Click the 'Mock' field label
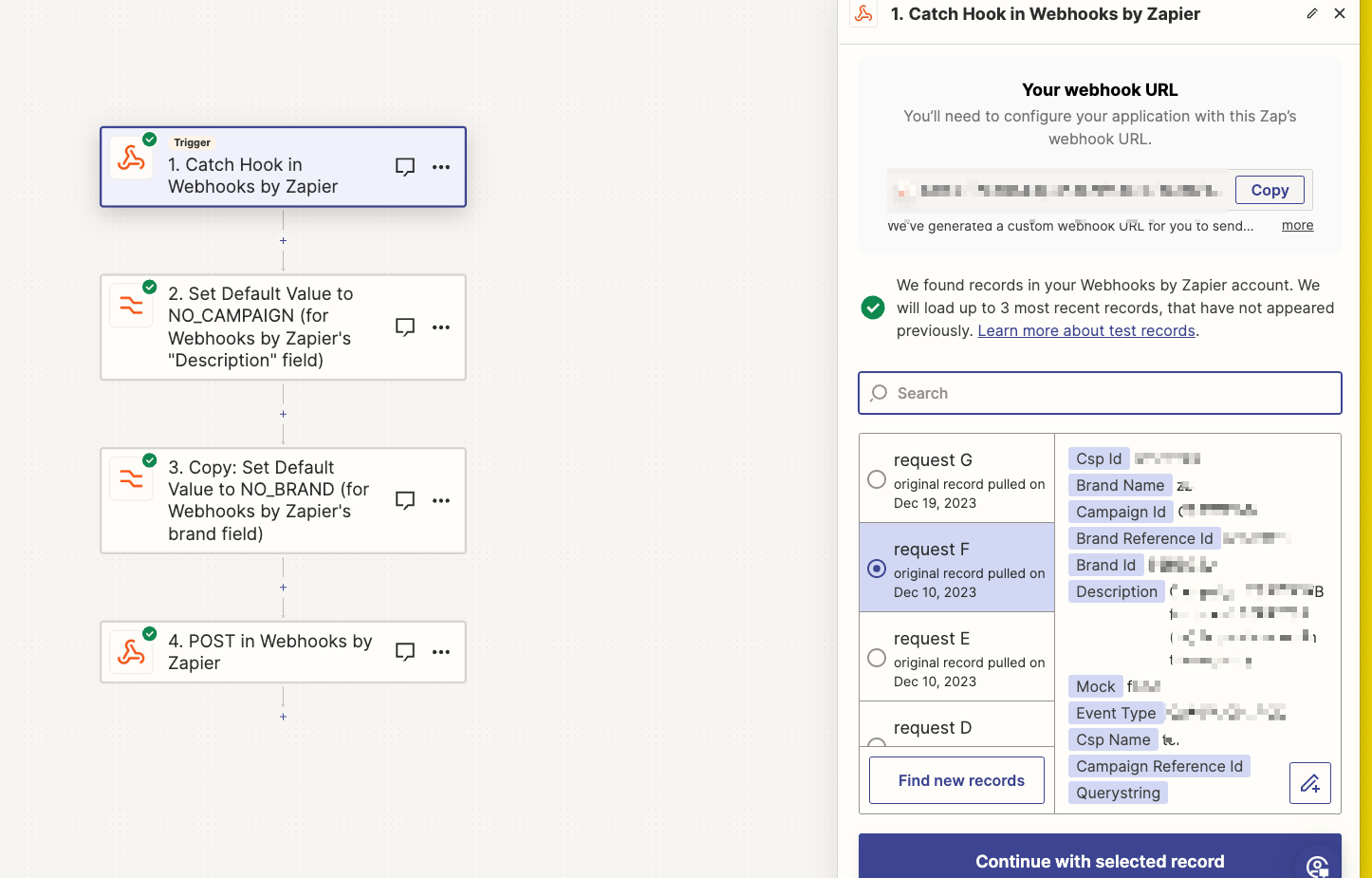 tap(1095, 686)
